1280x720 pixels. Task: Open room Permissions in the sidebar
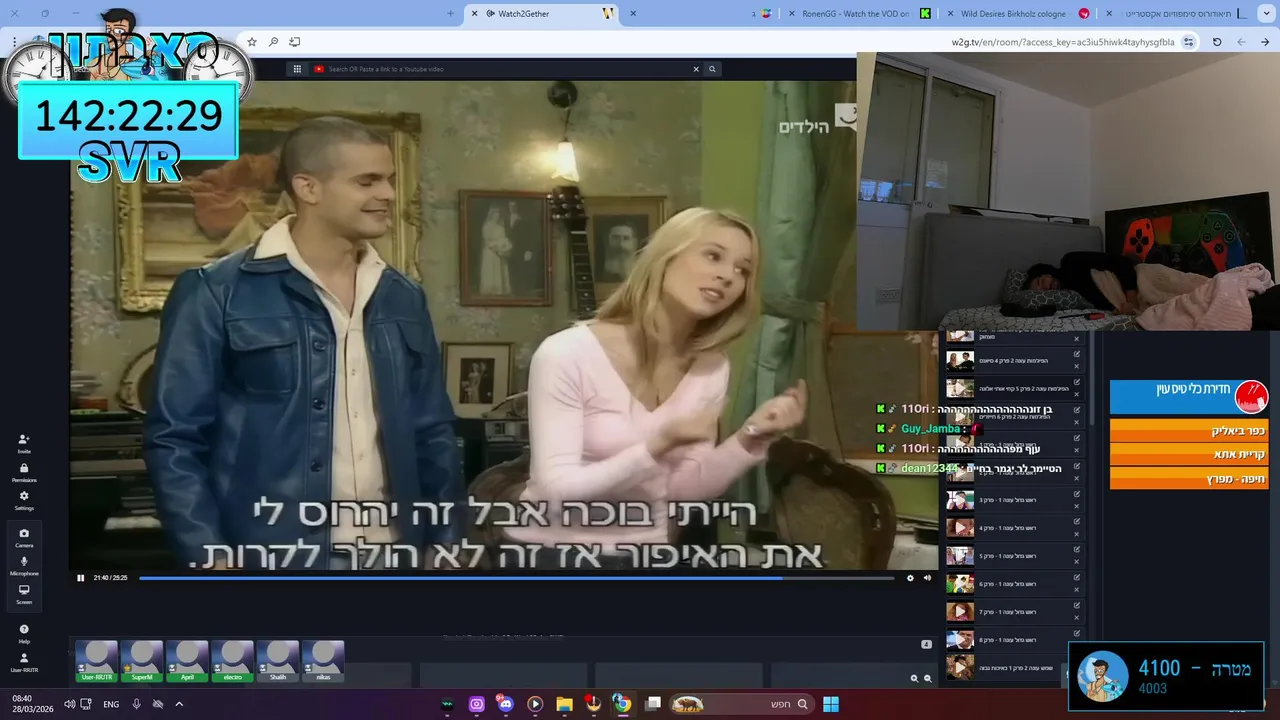pos(24,472)
